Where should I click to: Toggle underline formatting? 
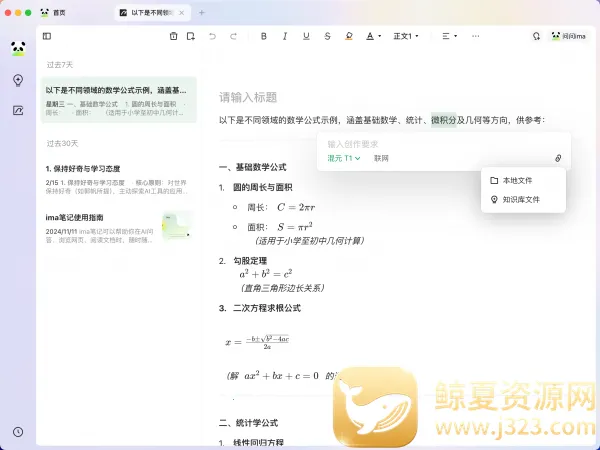click(306, 36)
